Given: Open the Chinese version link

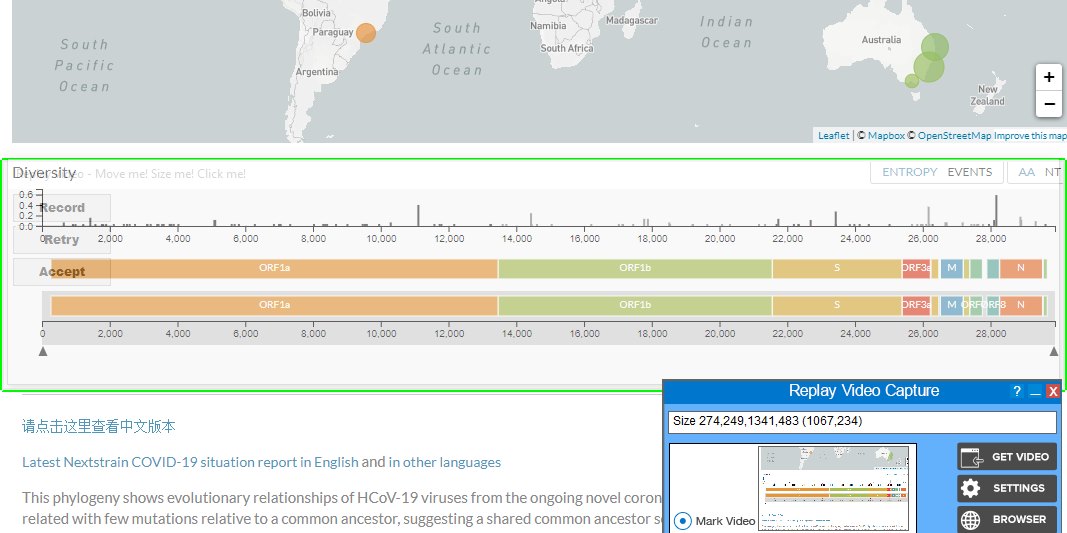Looking at the screenshot, I should click(x=99, y=426).
